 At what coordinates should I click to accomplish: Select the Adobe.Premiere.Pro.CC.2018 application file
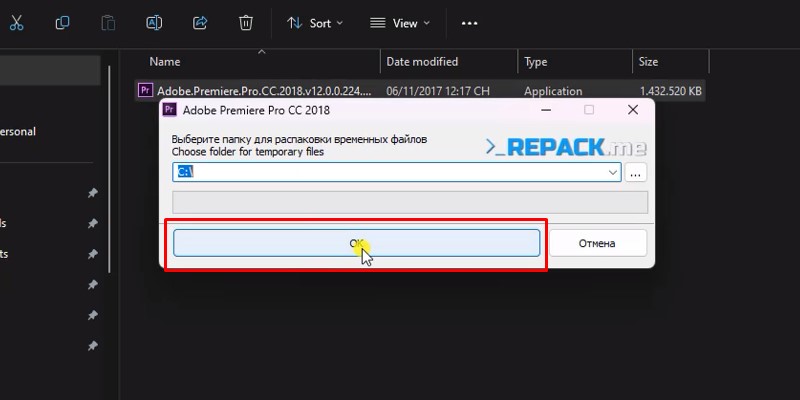coord(260,91)
